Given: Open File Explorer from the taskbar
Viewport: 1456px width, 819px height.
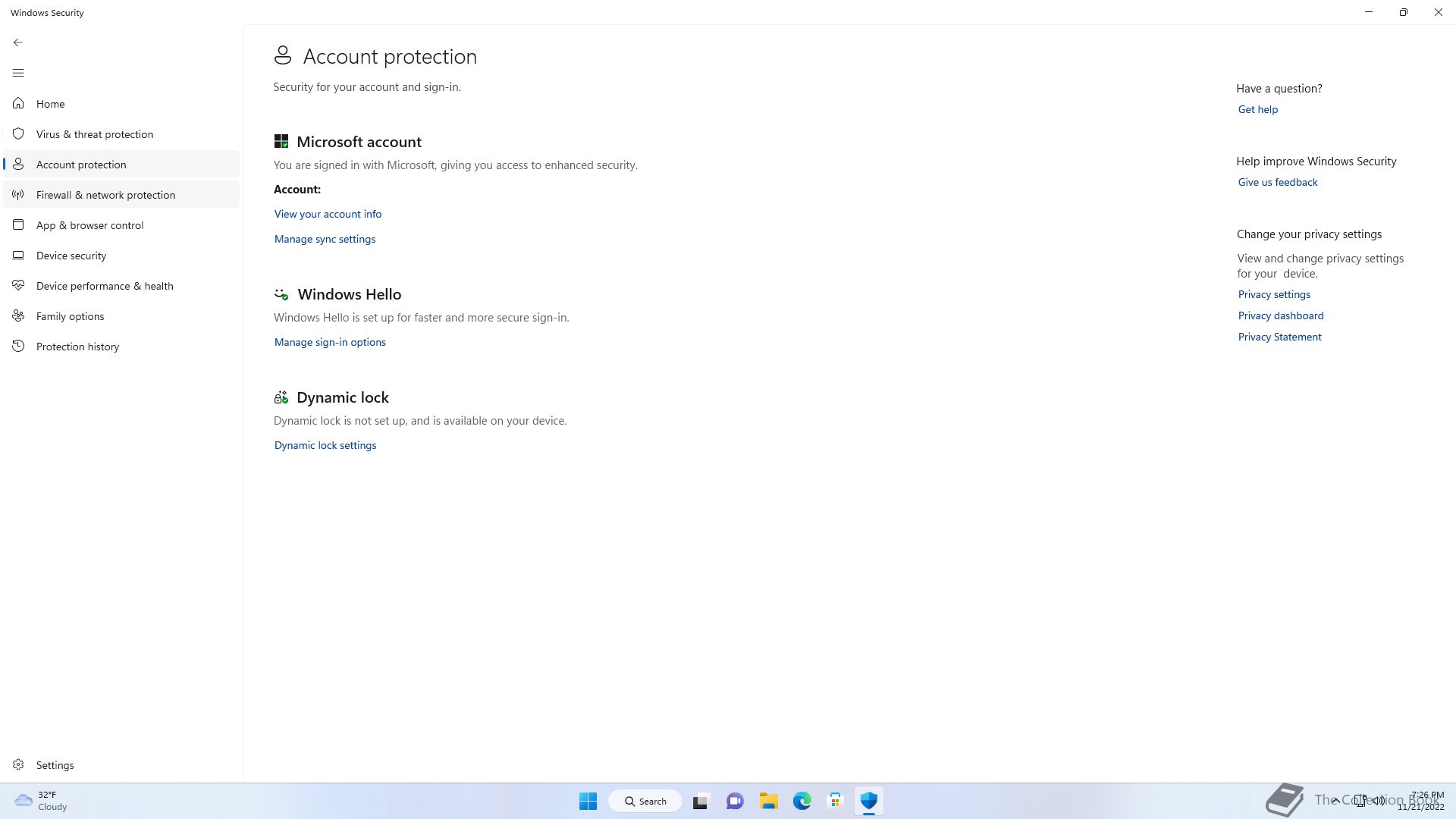Looking at the screenshot, I should (x=769, y=801).
